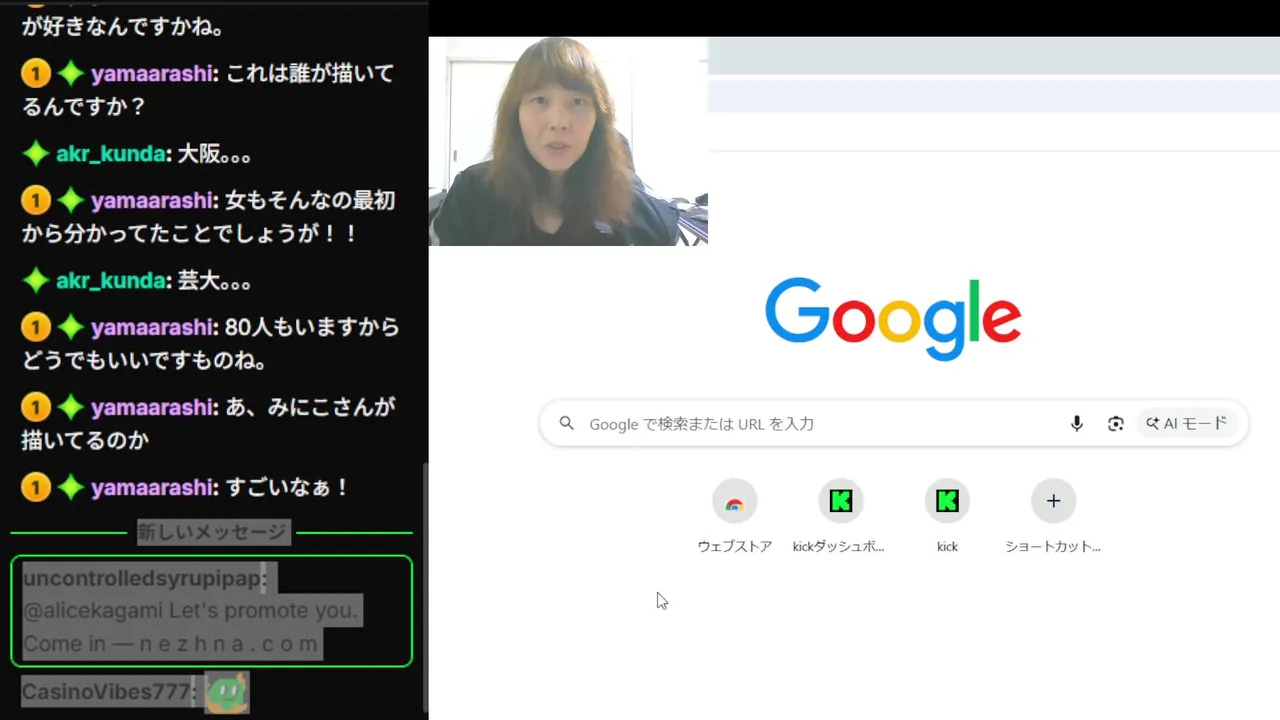Open the kickダッシュボ... shortcut icon
This screenshot has width=1280, height=720.
coord(841,501)
